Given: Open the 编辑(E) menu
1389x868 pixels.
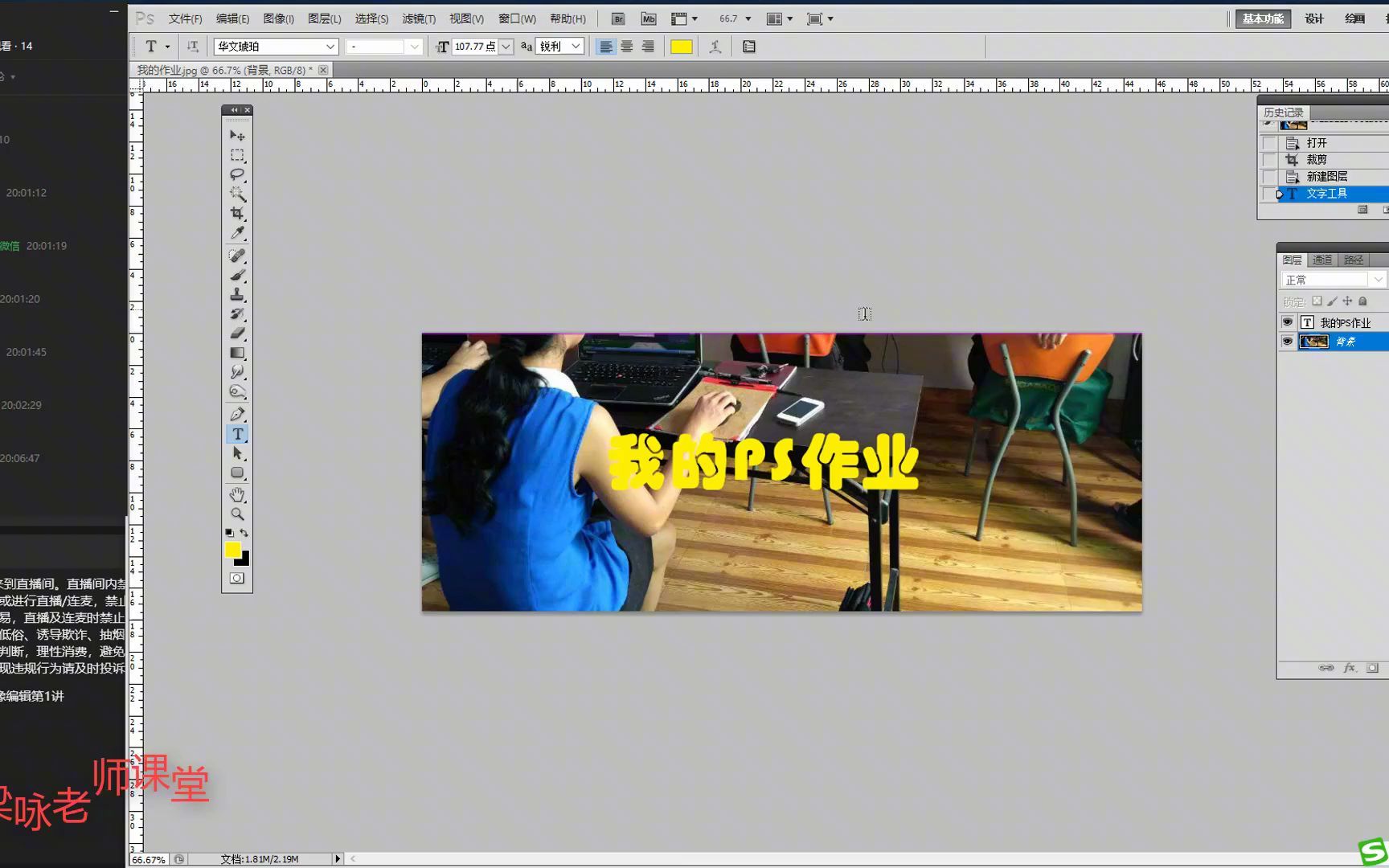Looking at the screenshot, I should point(232,18).
